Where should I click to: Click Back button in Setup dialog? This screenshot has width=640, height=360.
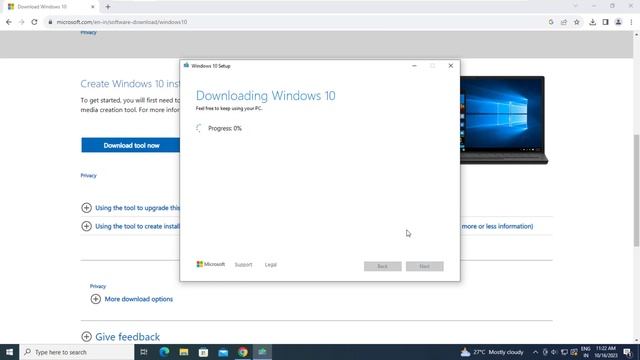click(382, 266)
